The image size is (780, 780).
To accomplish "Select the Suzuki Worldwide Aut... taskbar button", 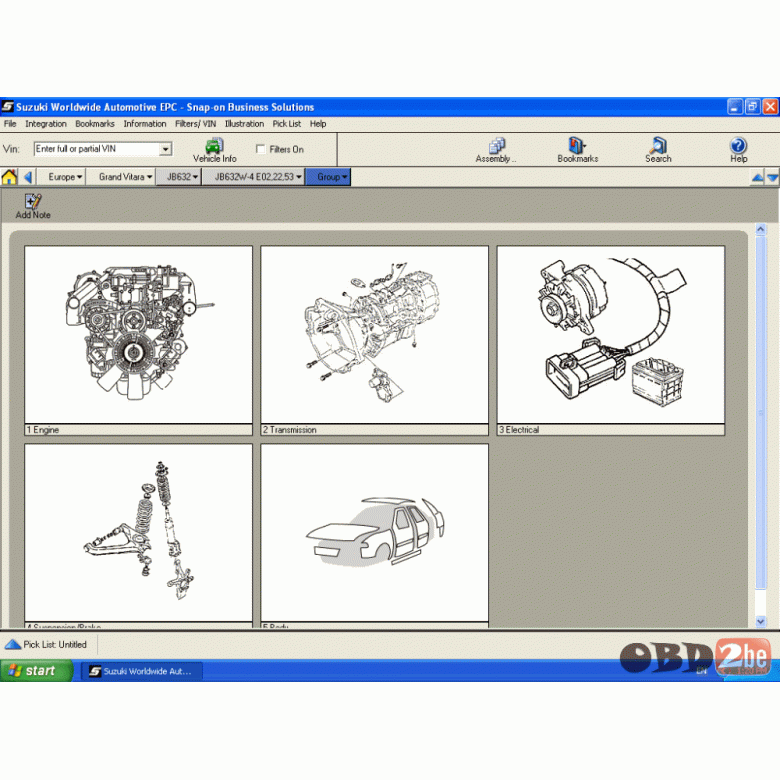I will [x=142, y=671].
